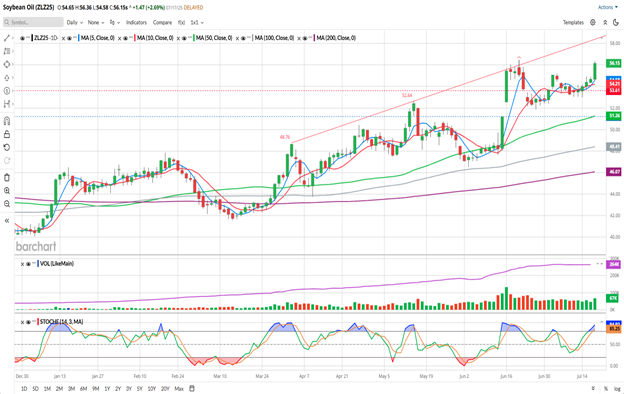Remove the MA (10, Close, 0) study
The image size is (624, 394).
[x=119, y=38]
